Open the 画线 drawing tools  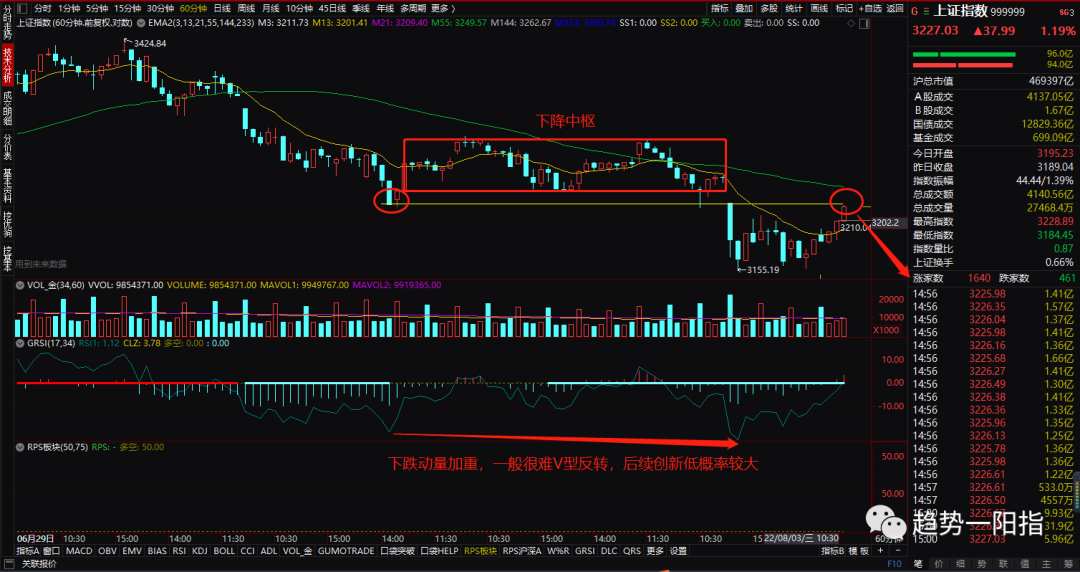coord(819,8)
